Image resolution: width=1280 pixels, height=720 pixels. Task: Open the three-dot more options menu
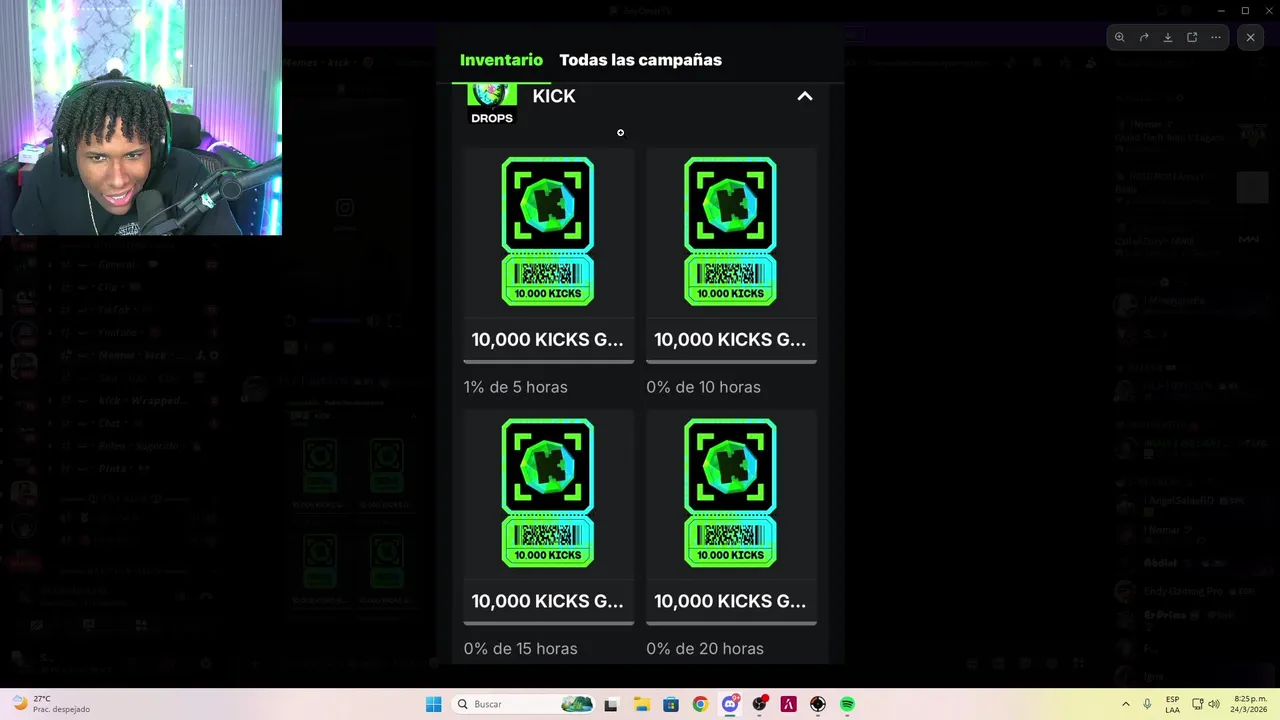(x=1216, y=37)
